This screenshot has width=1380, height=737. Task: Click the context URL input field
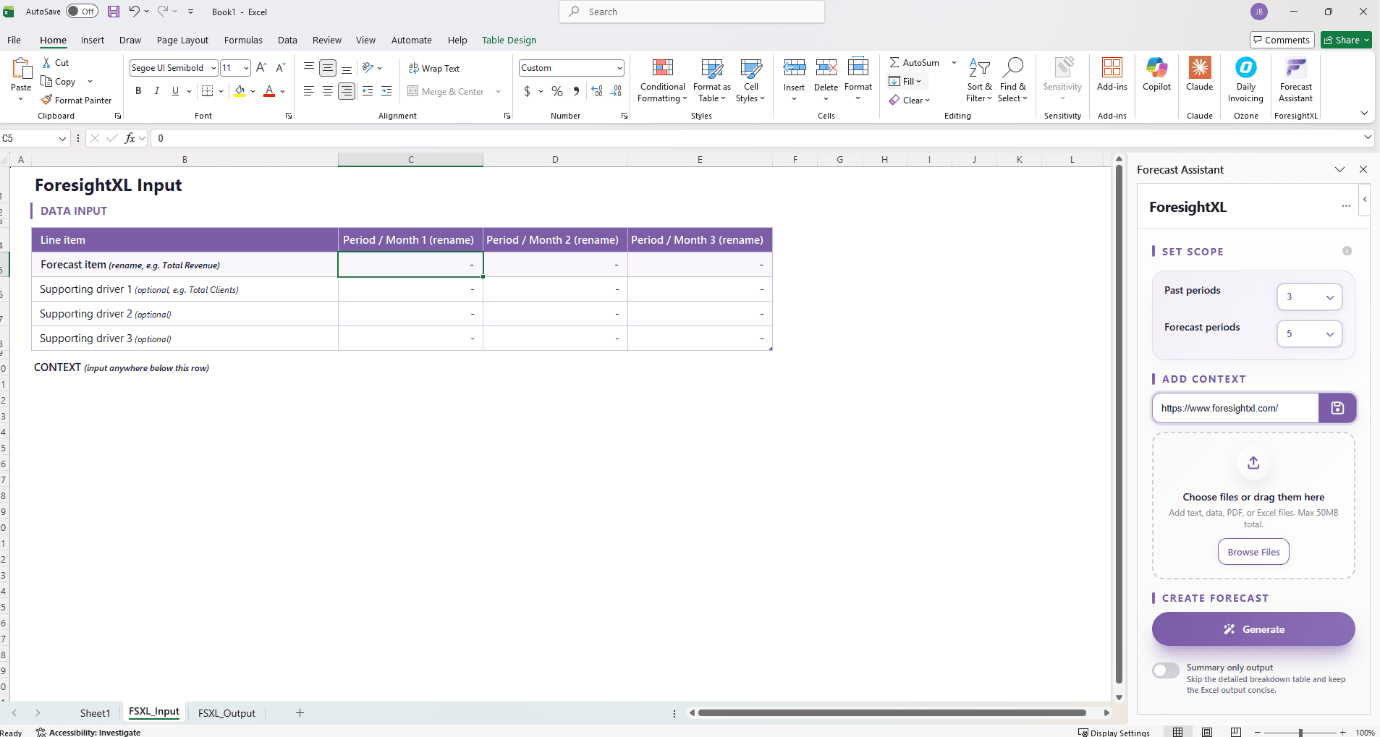[x=1236, y=408]
